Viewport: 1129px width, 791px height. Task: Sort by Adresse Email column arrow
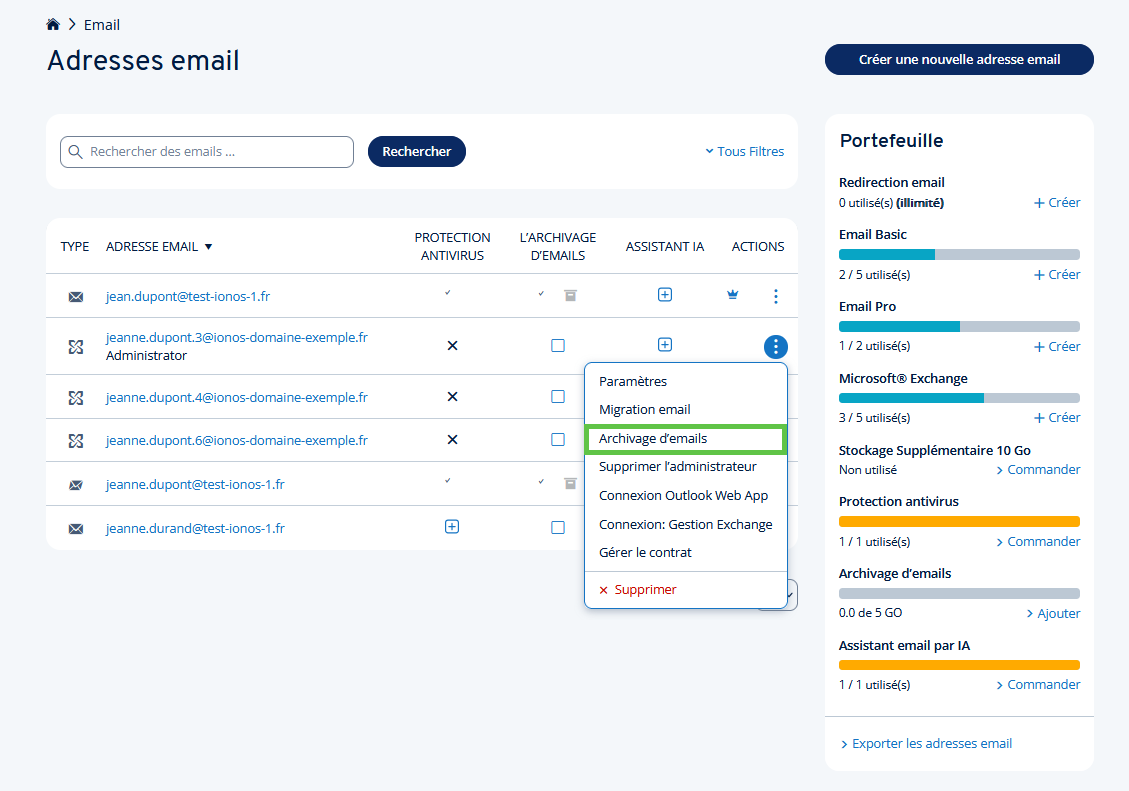[x=208, y=247]
